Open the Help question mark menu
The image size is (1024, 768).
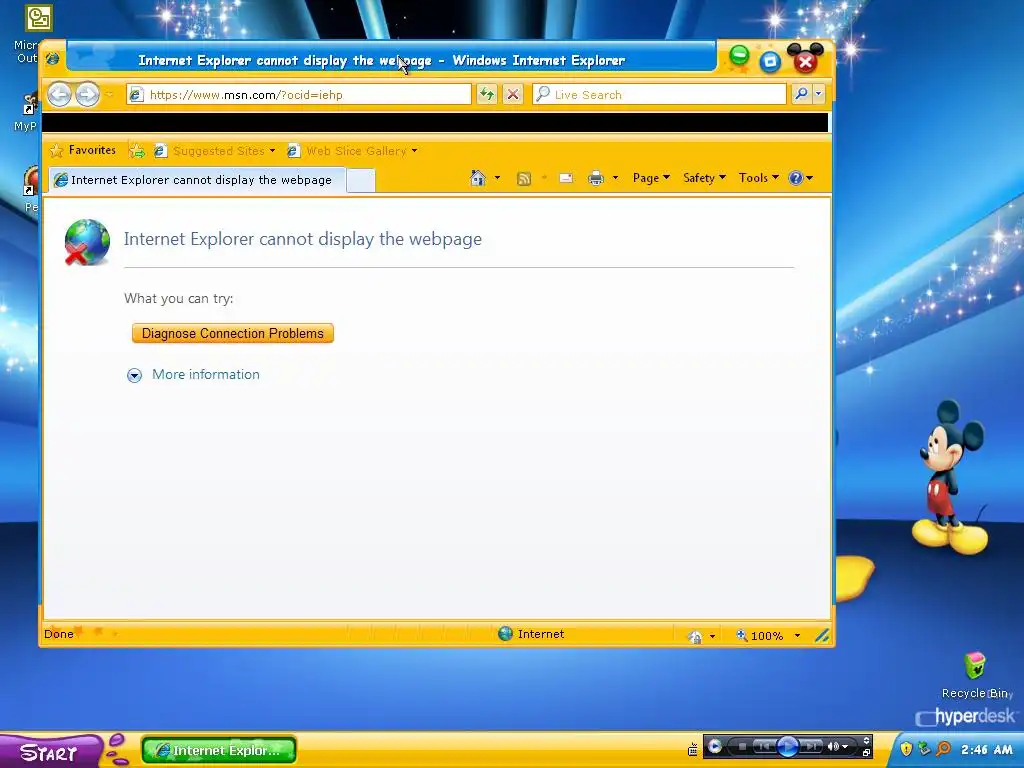point(800,178)
